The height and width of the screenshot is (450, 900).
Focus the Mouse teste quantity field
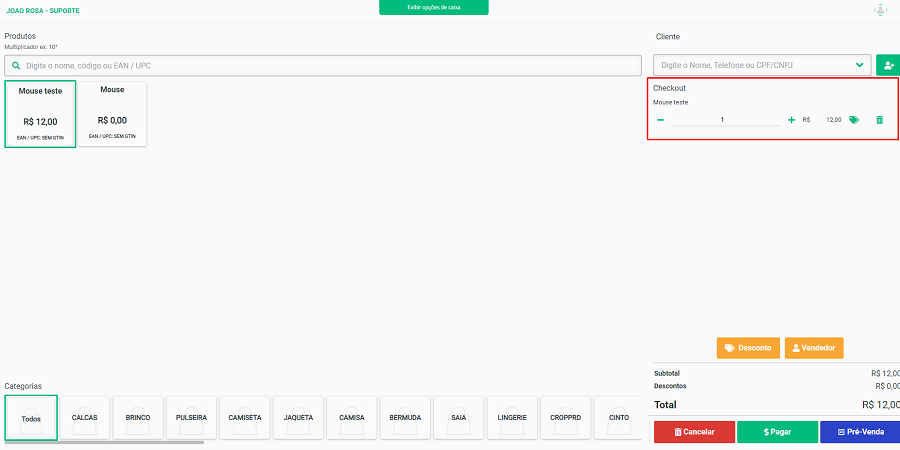[x=726, y=120]
